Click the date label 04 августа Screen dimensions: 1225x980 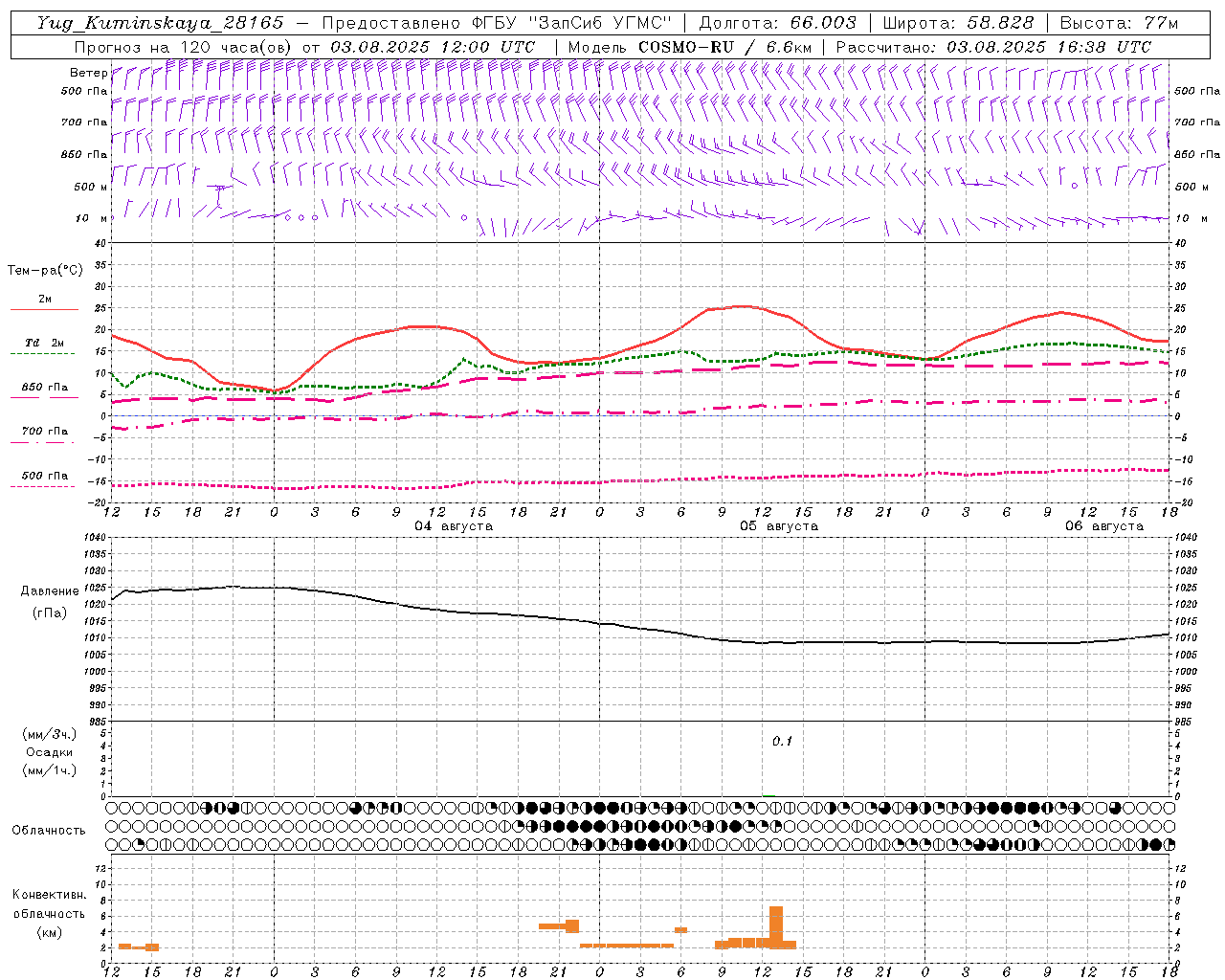454,526
